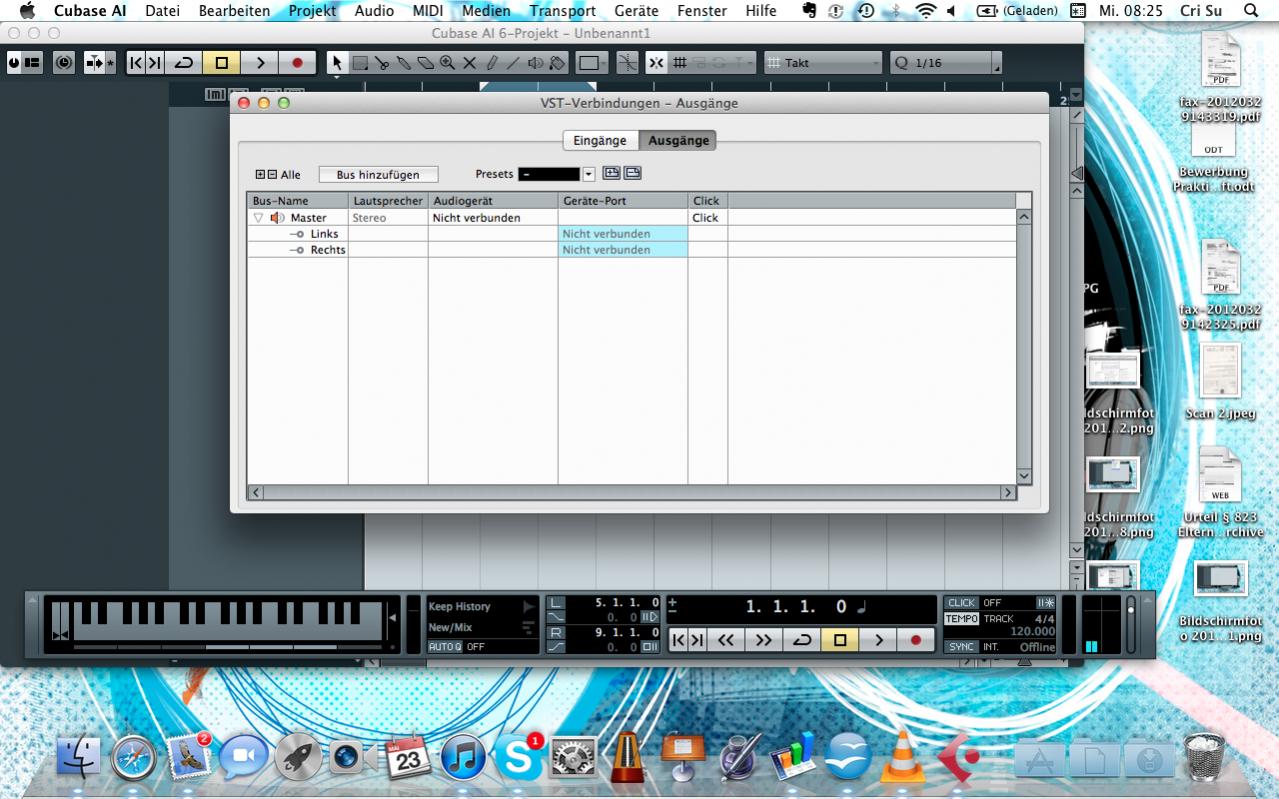Select the Draw pencil tool
This screenshot has width=1279, height=799.
[491, 62]
